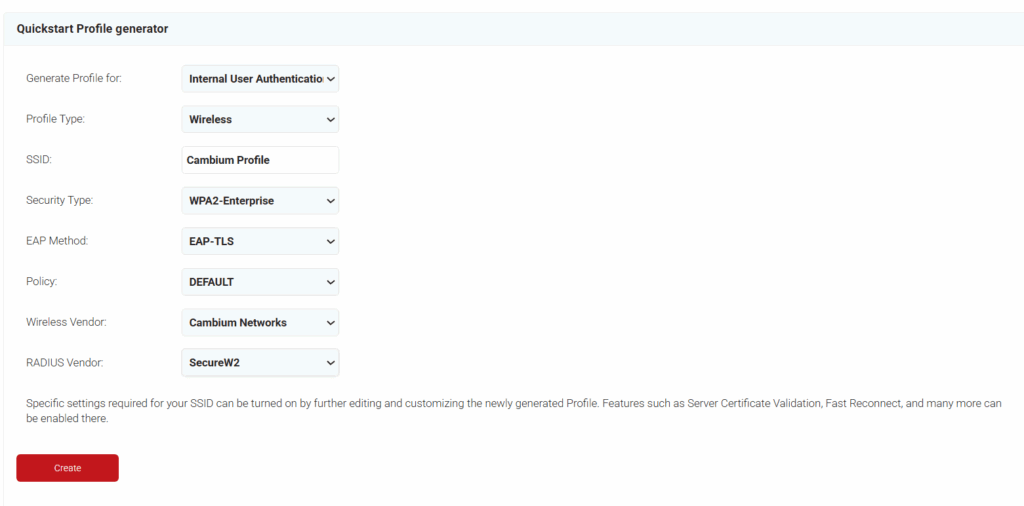1024x506 pixels.
Task: Click the Profile Type label
Action: (x=55, y=119)
